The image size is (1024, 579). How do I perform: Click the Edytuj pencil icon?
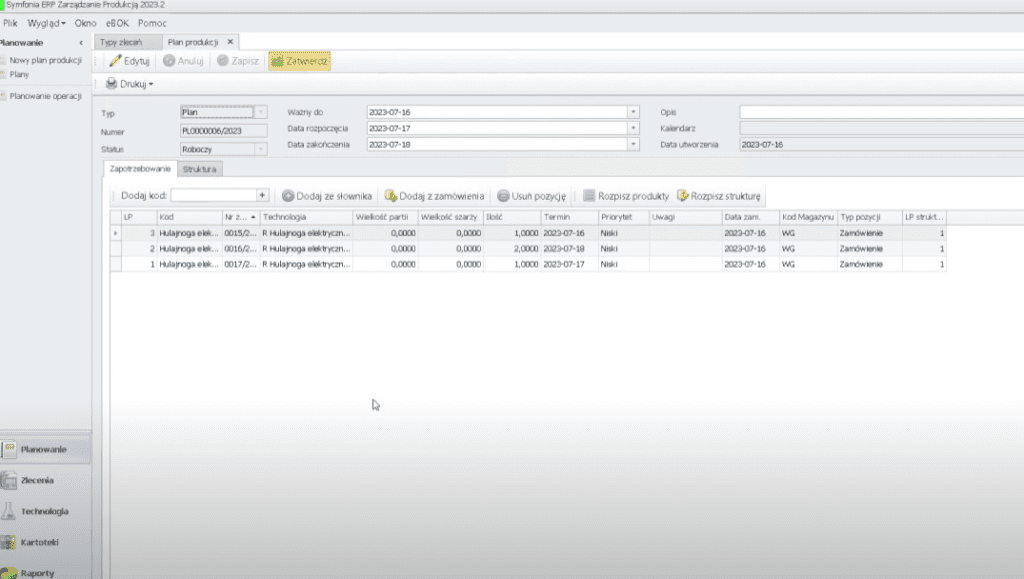tap(115, 61)
